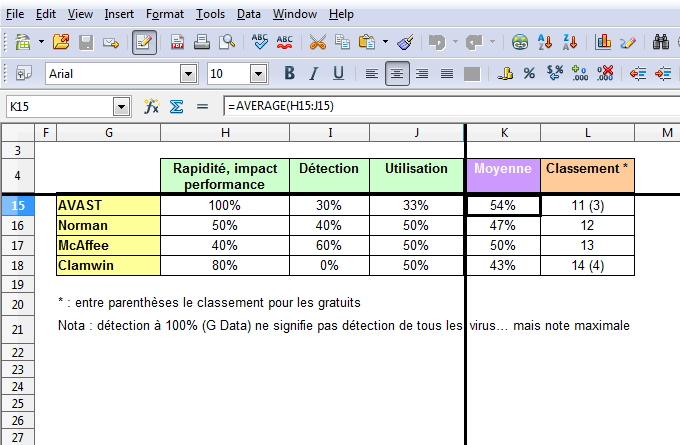Click the font size field showing 10
680x445 pixels.
229,74
